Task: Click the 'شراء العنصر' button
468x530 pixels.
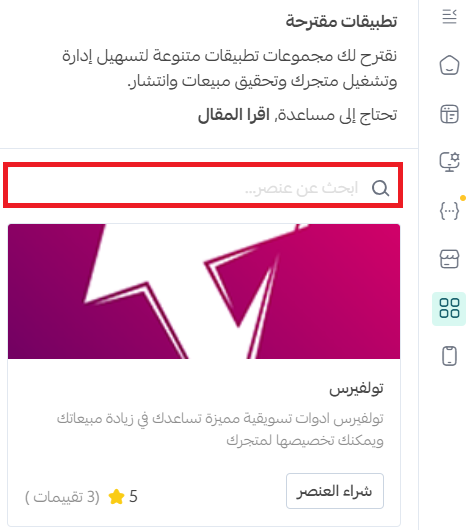Action: point(335,491)
